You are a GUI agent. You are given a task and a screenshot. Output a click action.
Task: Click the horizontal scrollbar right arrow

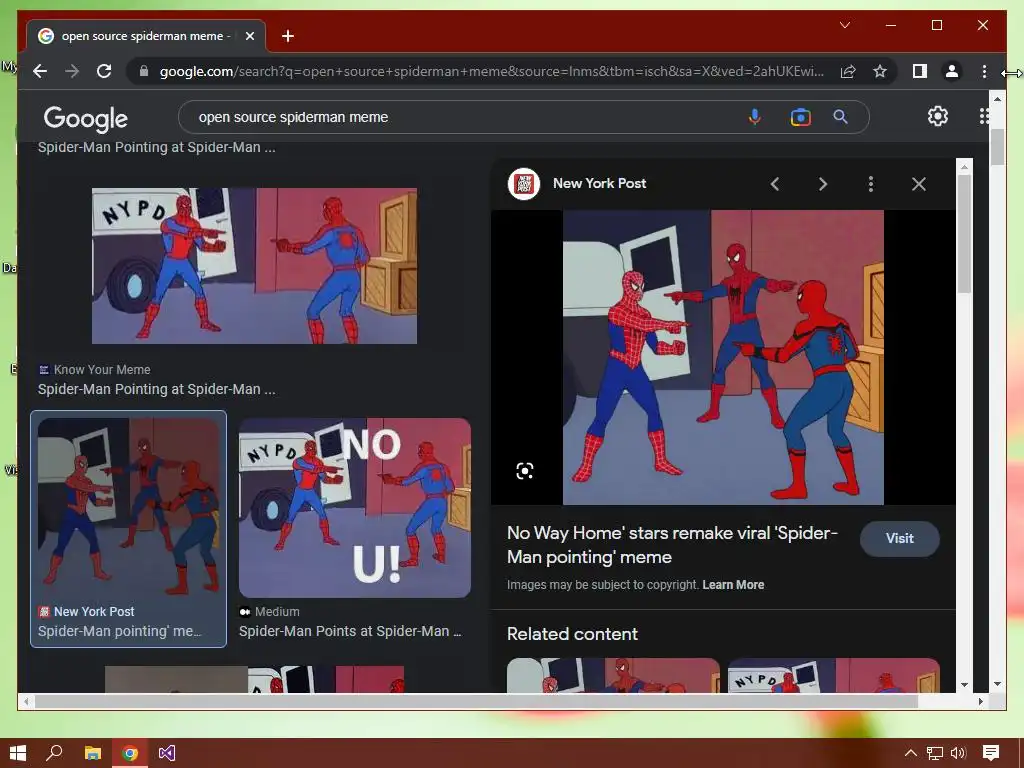[x=981, y=701]
